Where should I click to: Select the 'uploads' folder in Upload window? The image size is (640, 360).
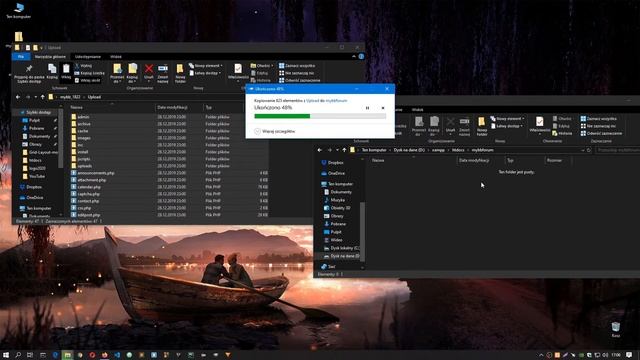[84, 166]
